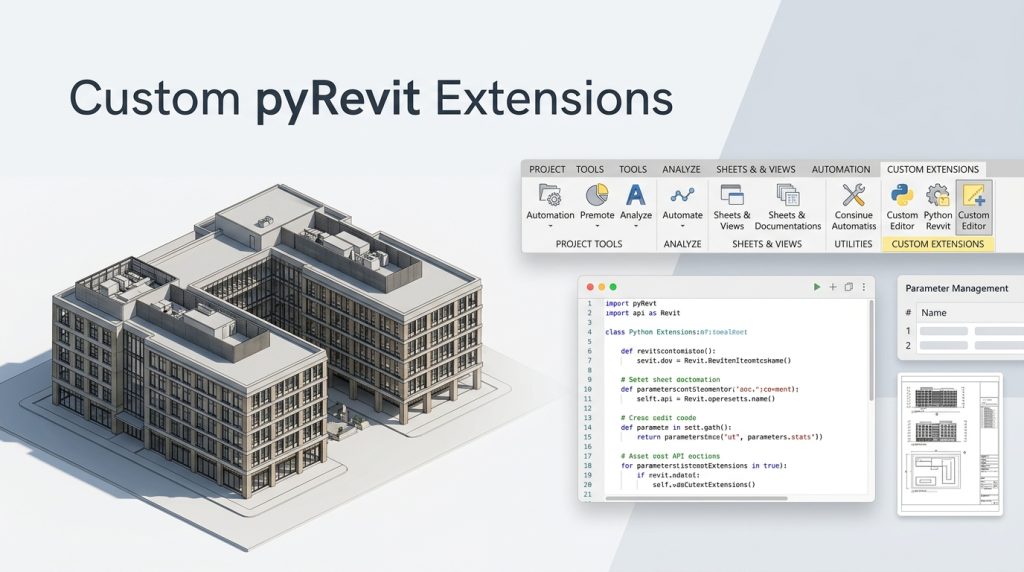Open the drawing sheet thumbnail
The image size is (1024, 572).
click(950, 444)
